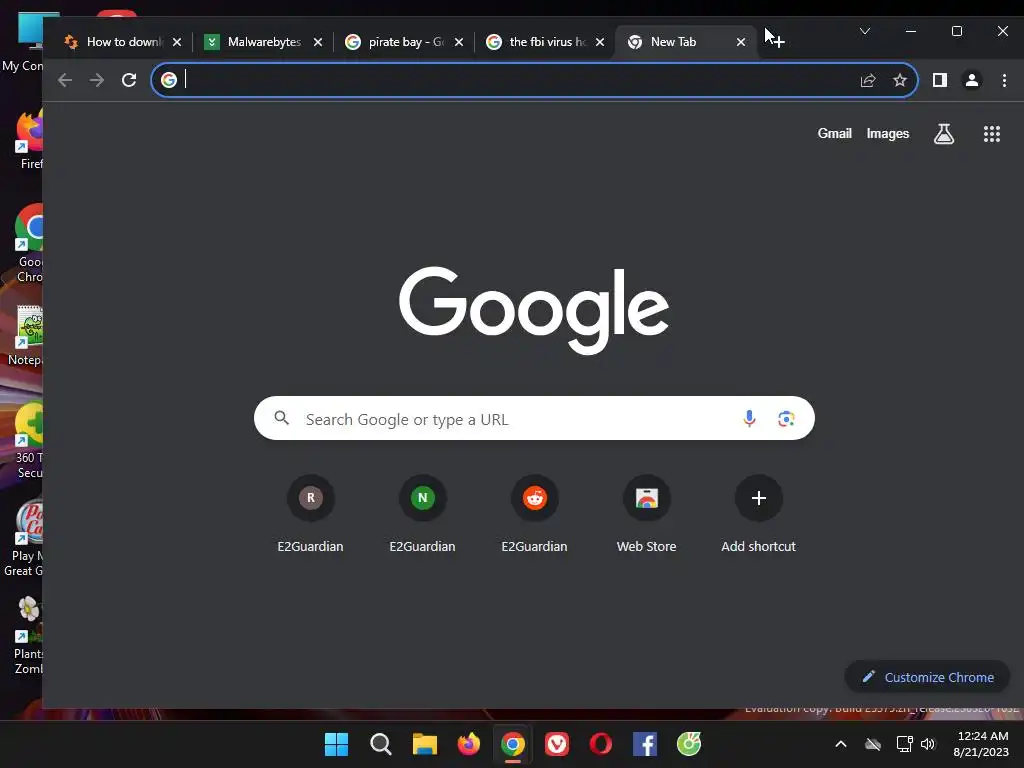Share this page icon in address bar

[x=868, y=80]
